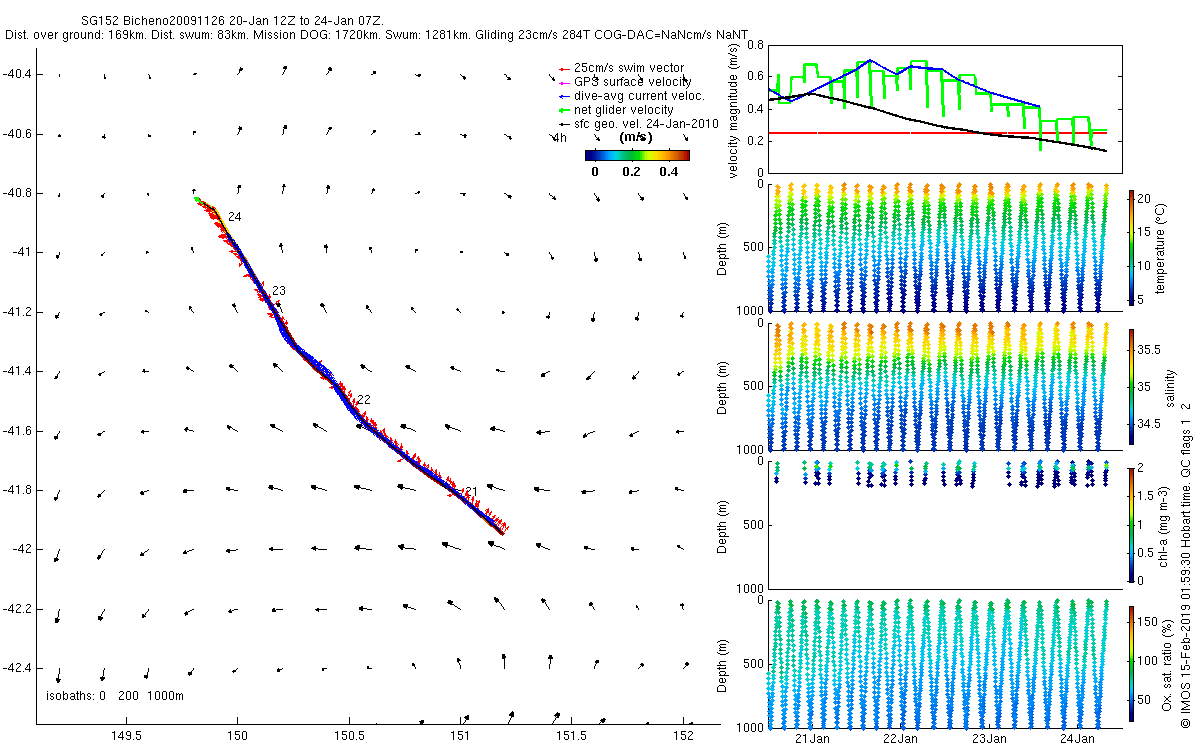Click the -42.4 latitude tick label
The width and height of the screenshot is (1200, 750).
[x=19, y=669]
